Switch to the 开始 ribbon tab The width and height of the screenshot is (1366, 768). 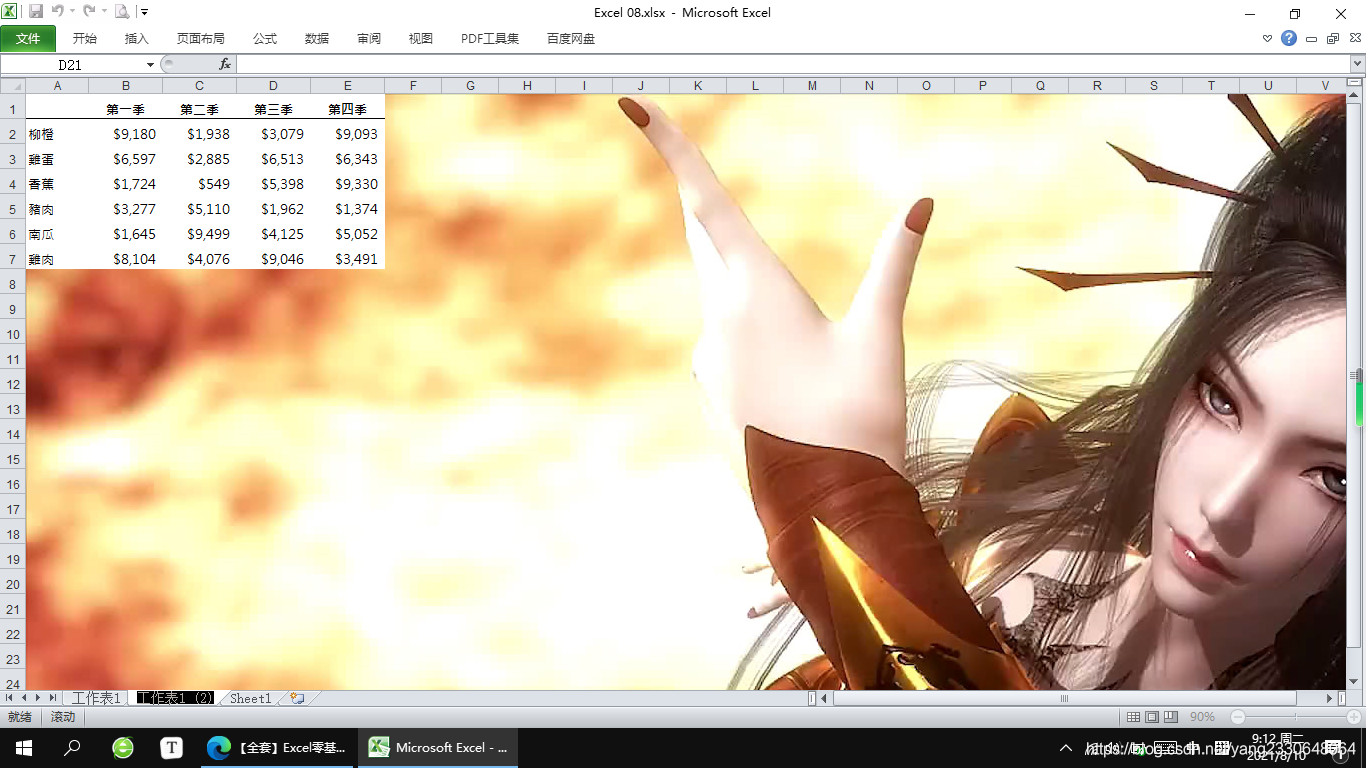pyautogui.click(x=85, y=38)
